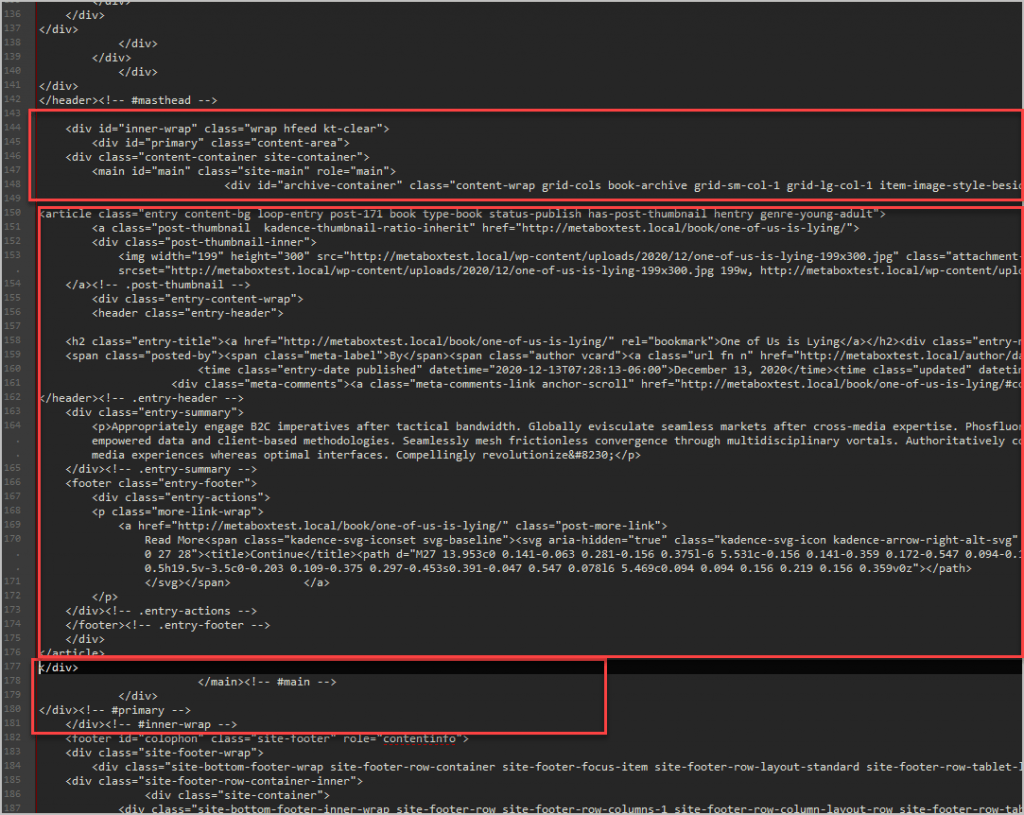
Task: Click the '</header><!-- #masthead -->' line
Action: coord(128,101)
